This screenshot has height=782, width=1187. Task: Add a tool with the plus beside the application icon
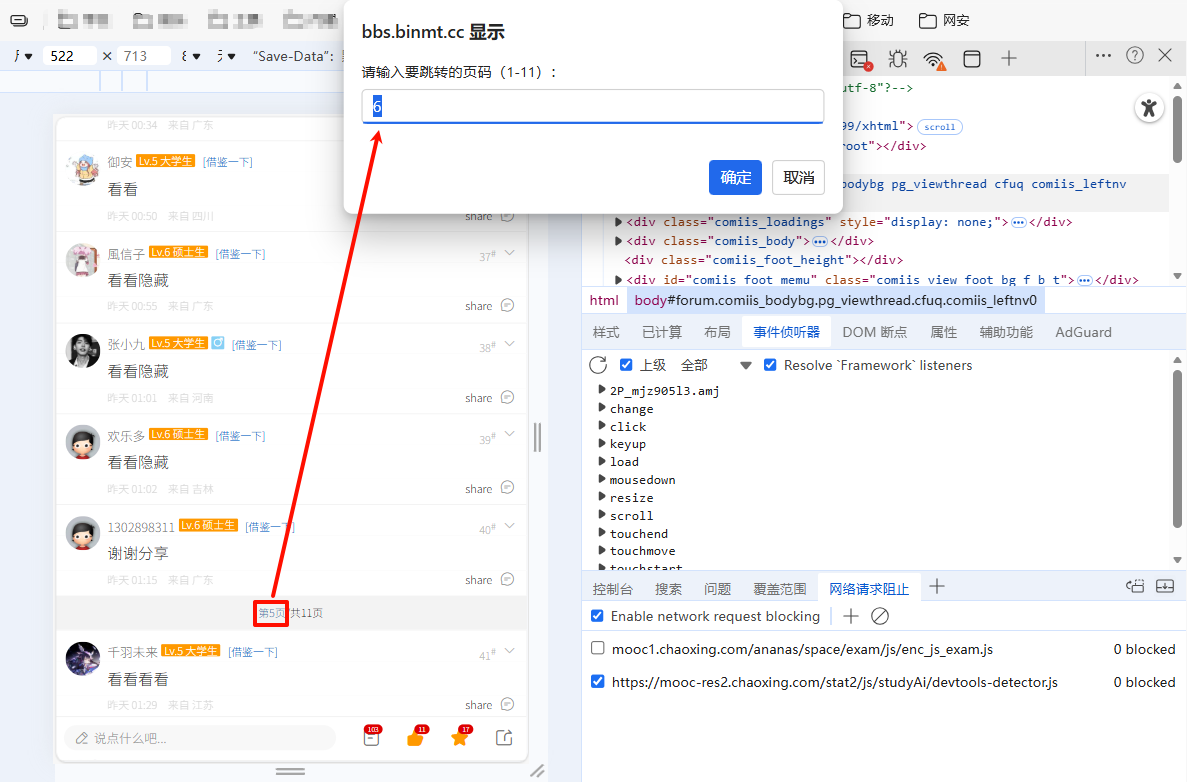tap(1009, 58)
